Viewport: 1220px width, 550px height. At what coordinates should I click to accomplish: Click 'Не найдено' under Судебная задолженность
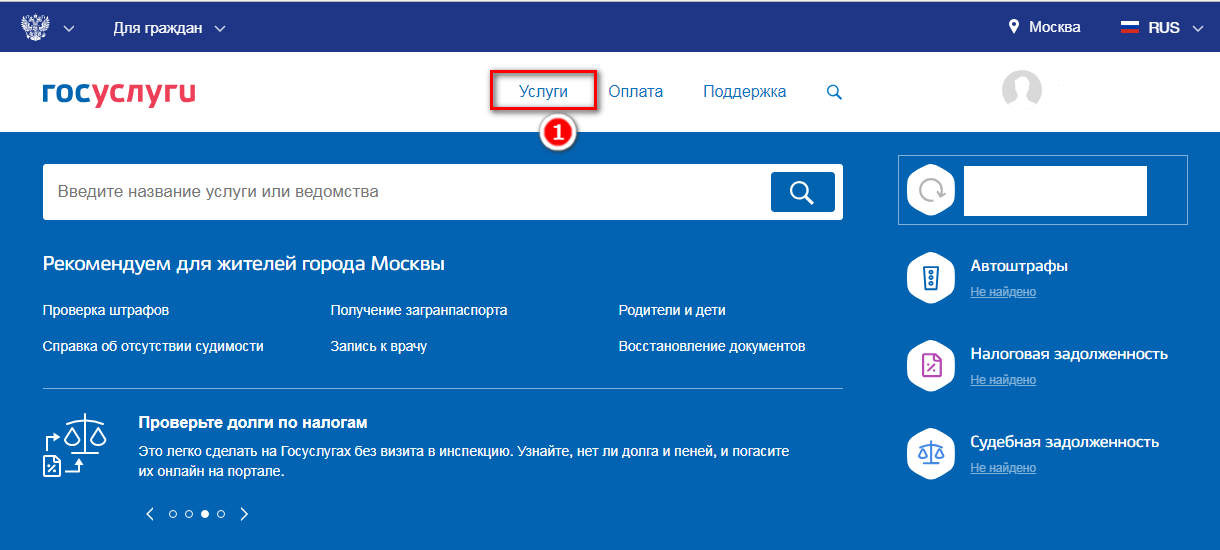pyautogui.click(x=1003, y=468)
